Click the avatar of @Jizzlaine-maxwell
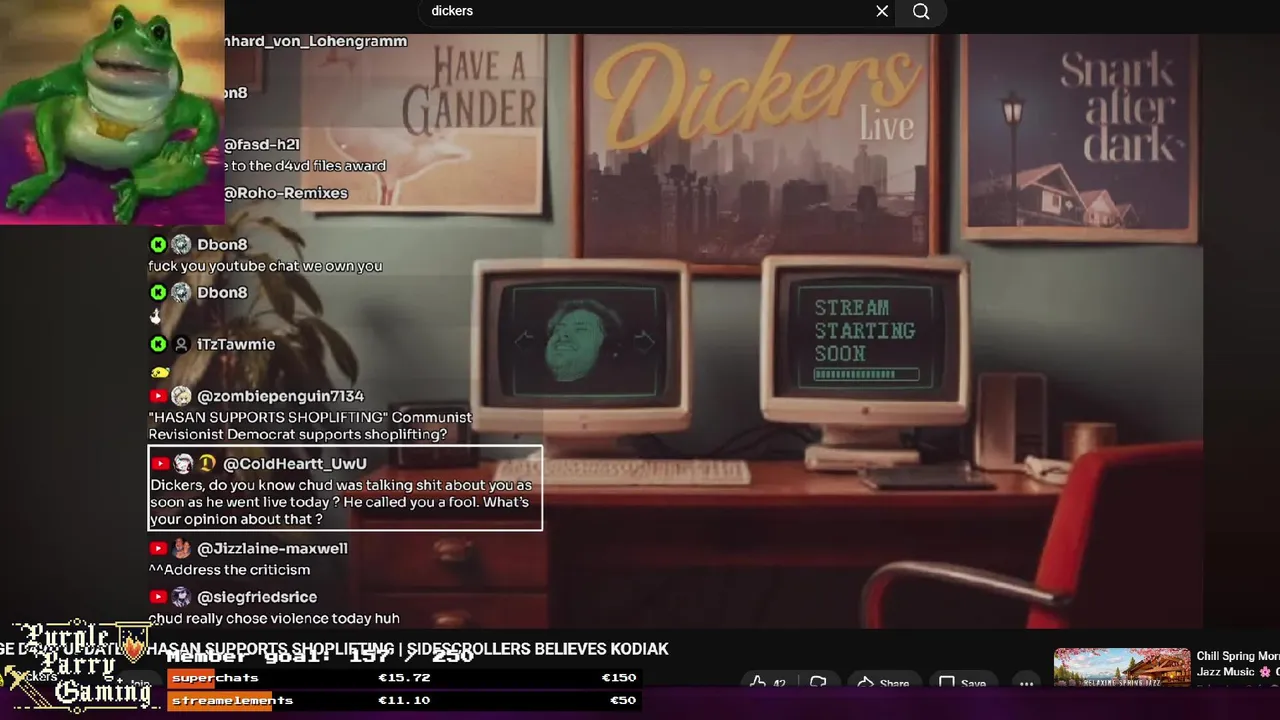Screen dimensions: 1280x720 pyautogui.click(x=181, y=548)
